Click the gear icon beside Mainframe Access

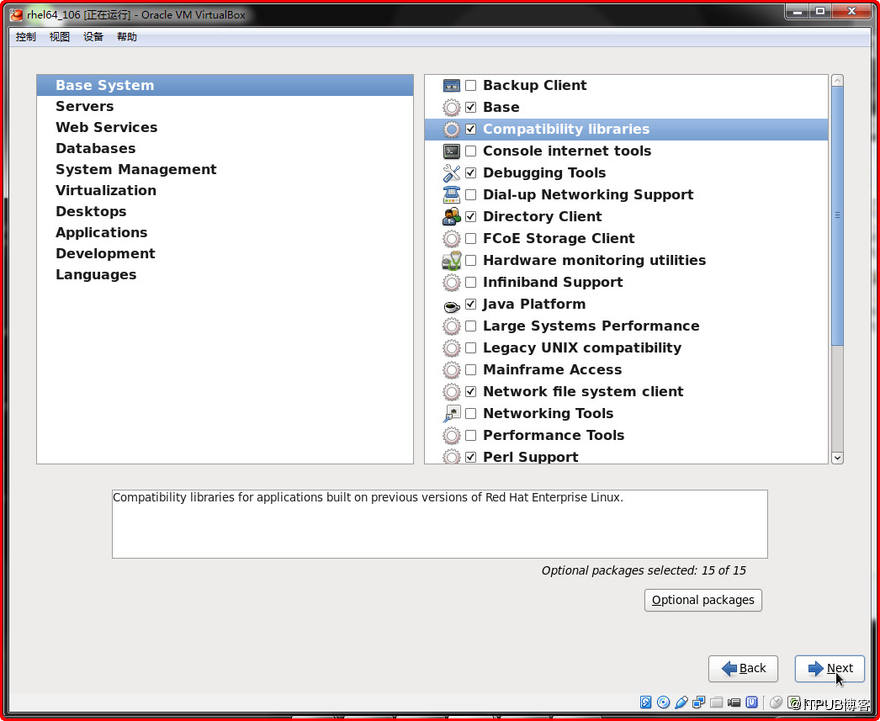coord(451,370)
